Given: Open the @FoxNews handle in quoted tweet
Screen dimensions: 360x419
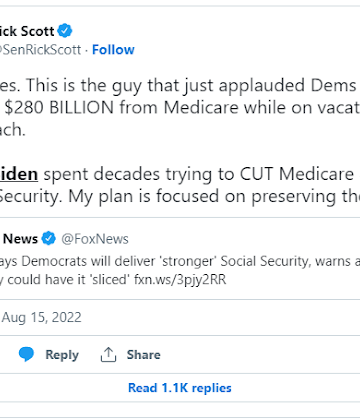Looking at the screenshot, I should coord(95,239).
